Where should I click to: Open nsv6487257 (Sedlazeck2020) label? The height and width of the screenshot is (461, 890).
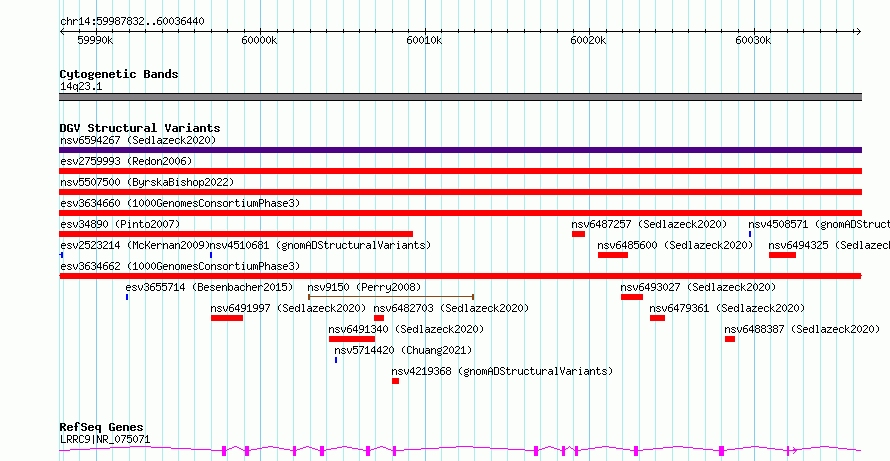click(x=649, y=224)
